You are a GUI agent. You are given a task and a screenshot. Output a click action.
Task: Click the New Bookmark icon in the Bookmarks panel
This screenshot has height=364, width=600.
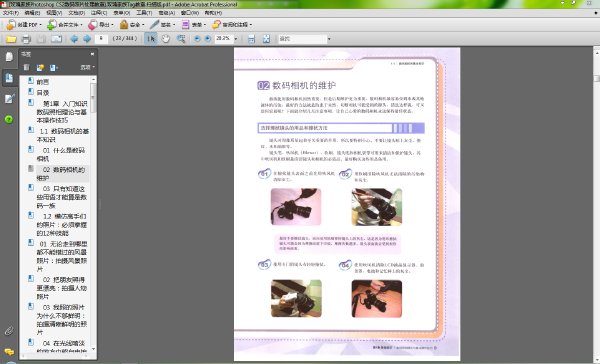[x=40, y=67]
